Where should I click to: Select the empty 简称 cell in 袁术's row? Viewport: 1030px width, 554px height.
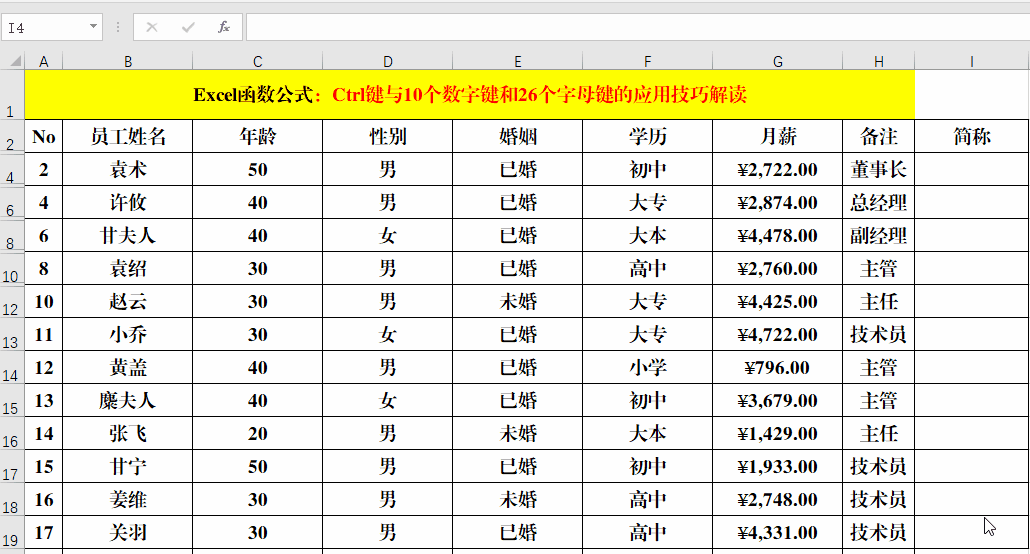(x=972, y=170)
